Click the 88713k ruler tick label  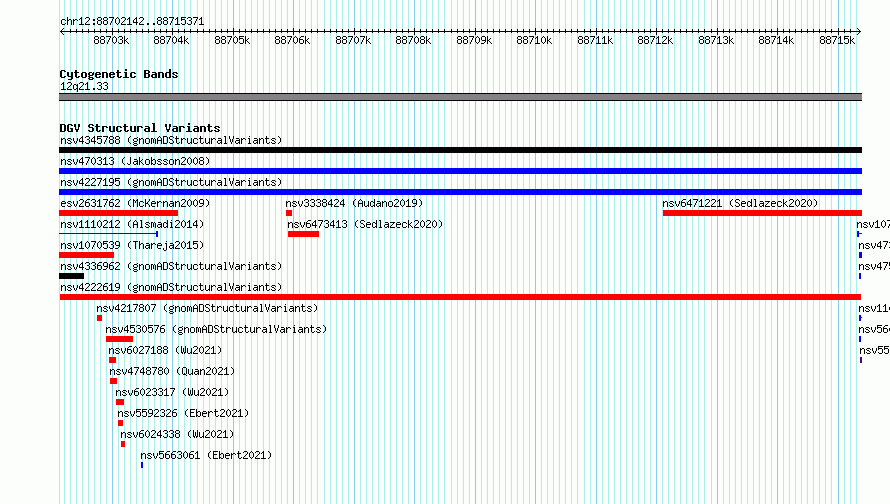pos(716,40)
